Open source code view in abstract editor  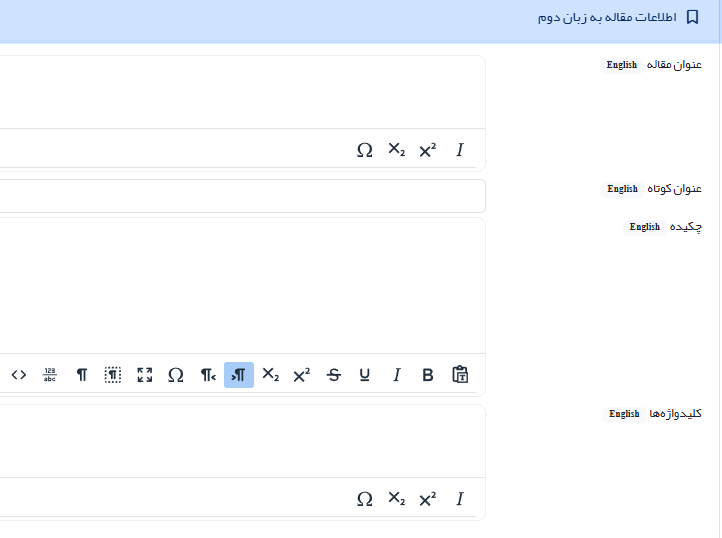point(19,375)
